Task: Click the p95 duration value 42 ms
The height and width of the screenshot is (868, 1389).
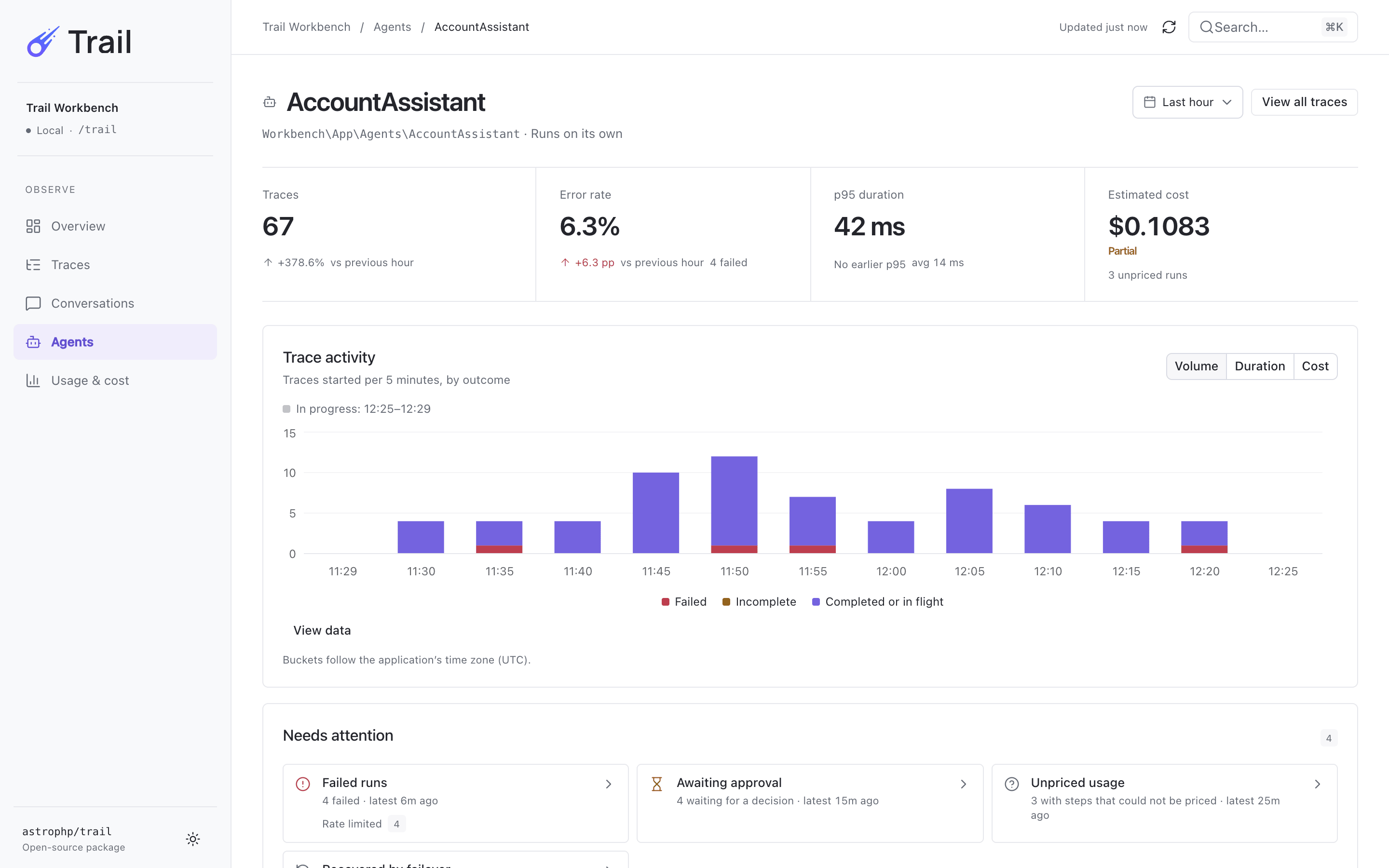Action: pos(869,226)
